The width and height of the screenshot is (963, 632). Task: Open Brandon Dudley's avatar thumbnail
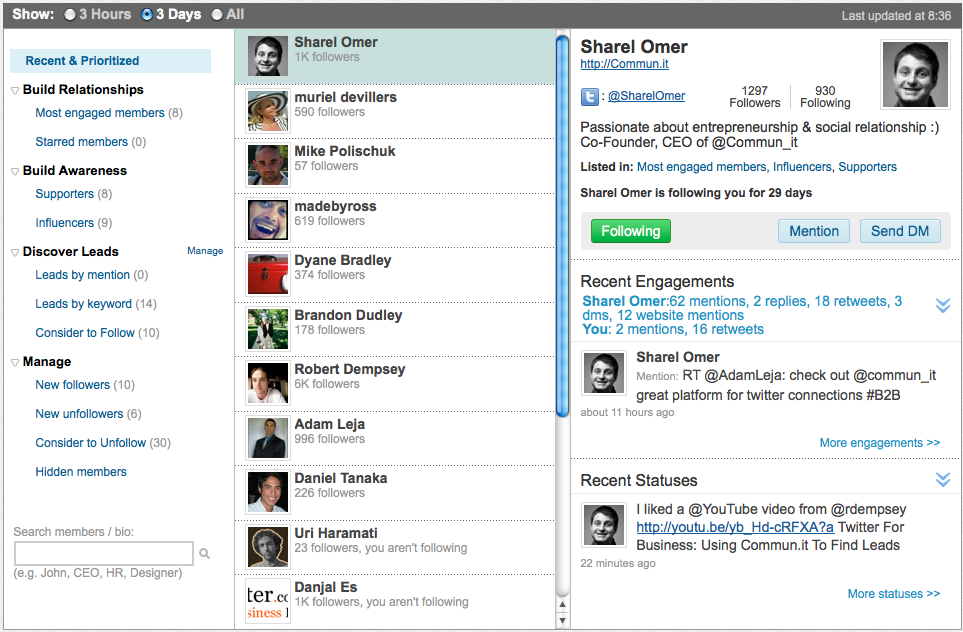[x=267, y=329]
